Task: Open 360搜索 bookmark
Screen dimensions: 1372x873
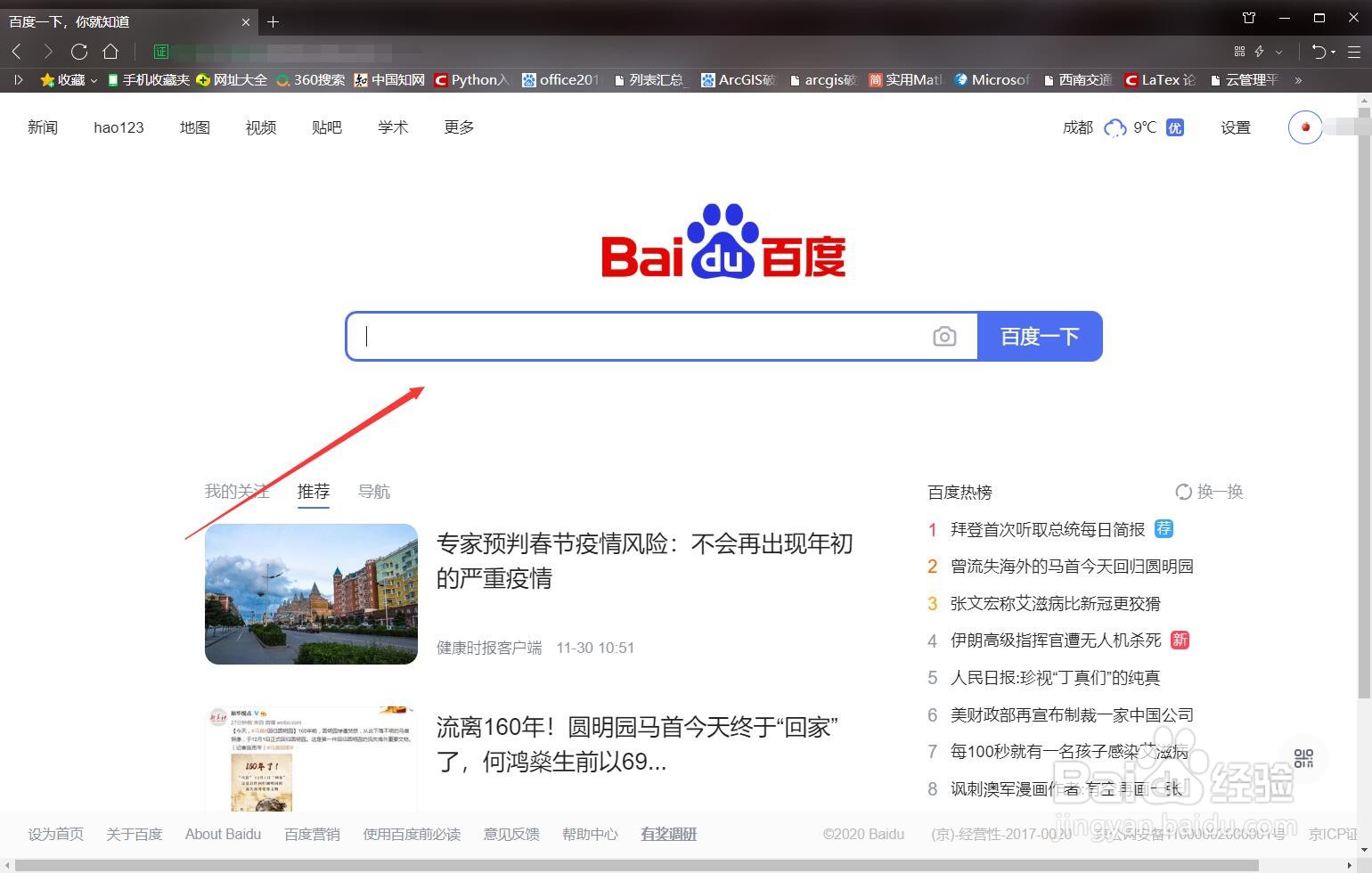Action: pyautogui.click(x=310, y=80)
